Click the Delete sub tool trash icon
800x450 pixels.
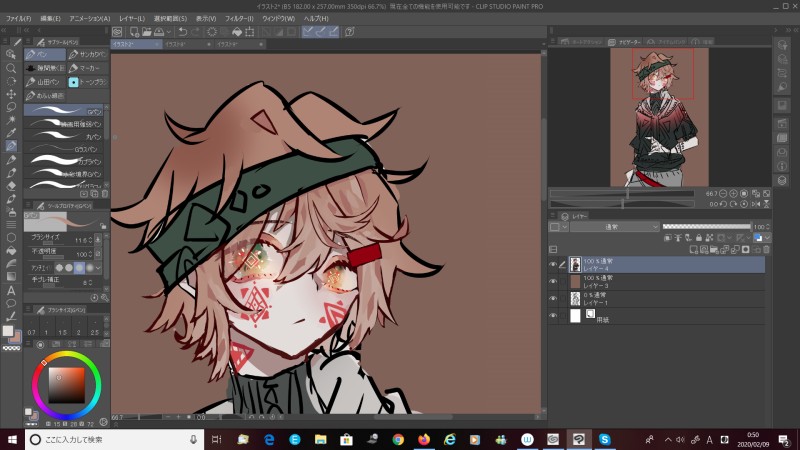click(x=105, y=194)
